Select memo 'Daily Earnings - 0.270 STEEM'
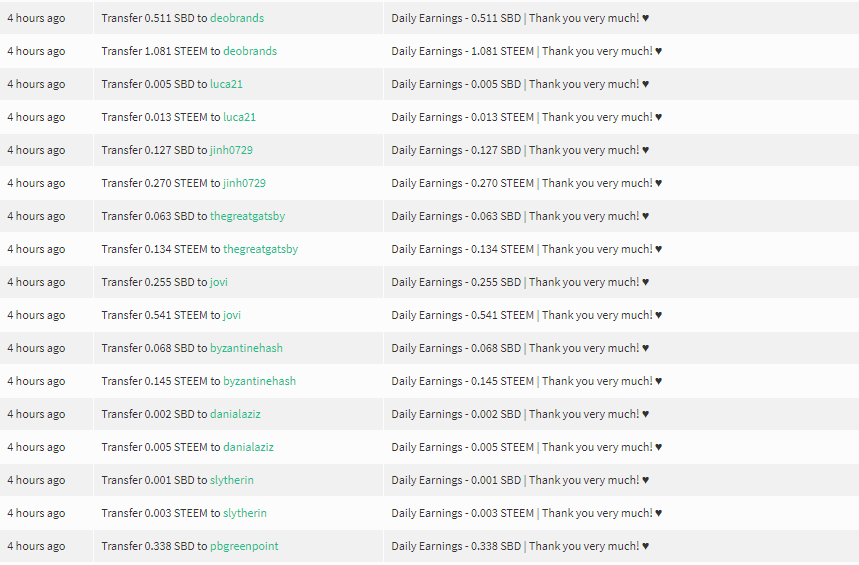The height and width of the screenshot is (565, 859). pyautogui.click(x=462, y=183)
